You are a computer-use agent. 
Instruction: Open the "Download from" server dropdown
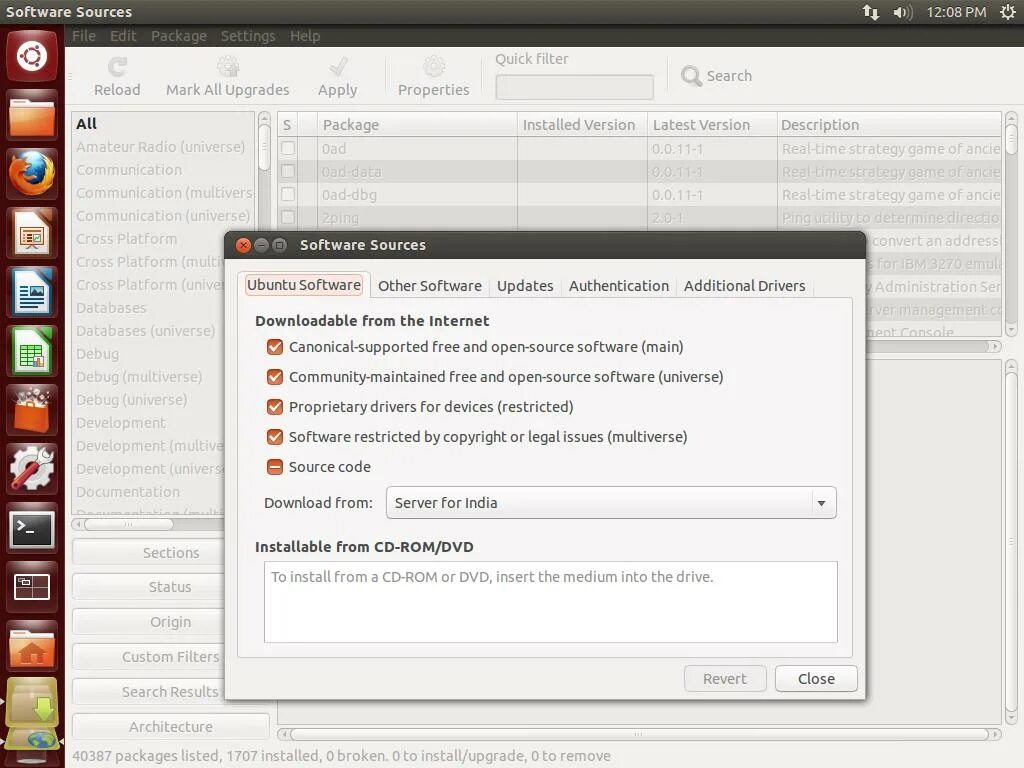(610, 503)
